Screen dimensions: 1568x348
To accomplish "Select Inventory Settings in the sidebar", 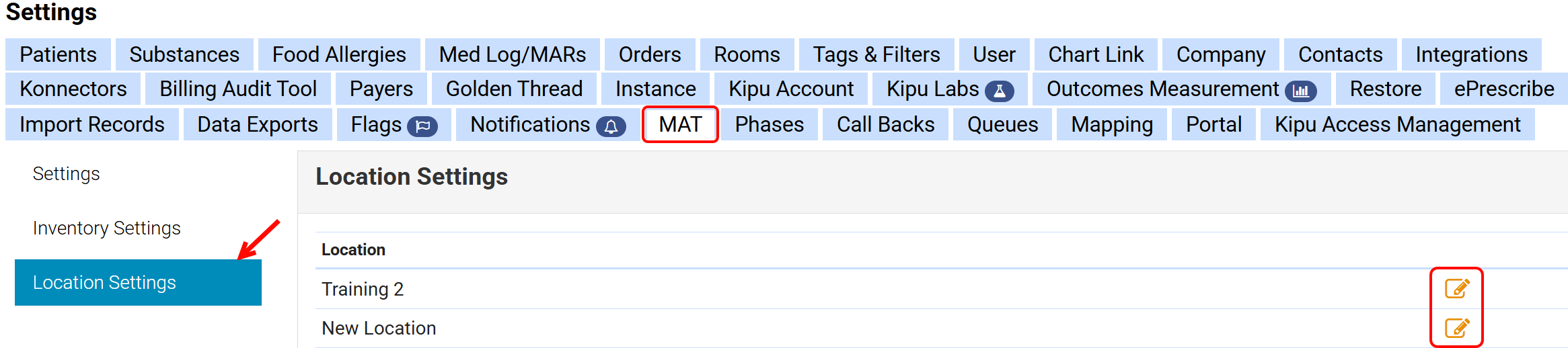I will point(107,228).
